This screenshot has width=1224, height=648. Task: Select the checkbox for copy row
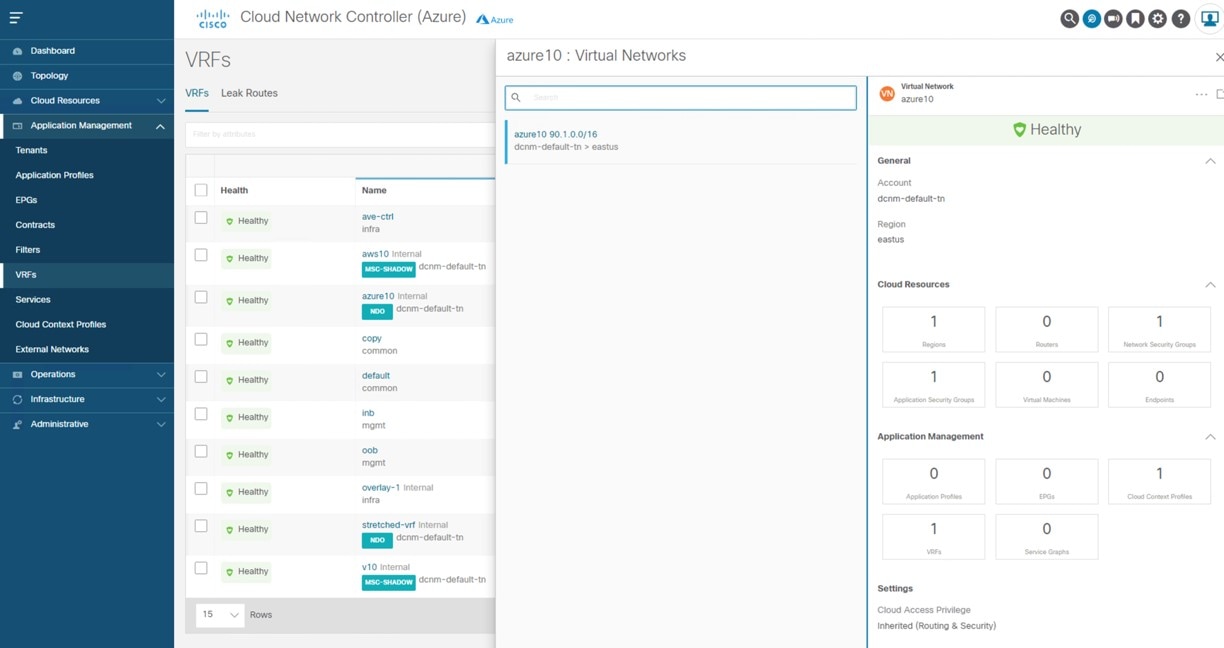201,340
